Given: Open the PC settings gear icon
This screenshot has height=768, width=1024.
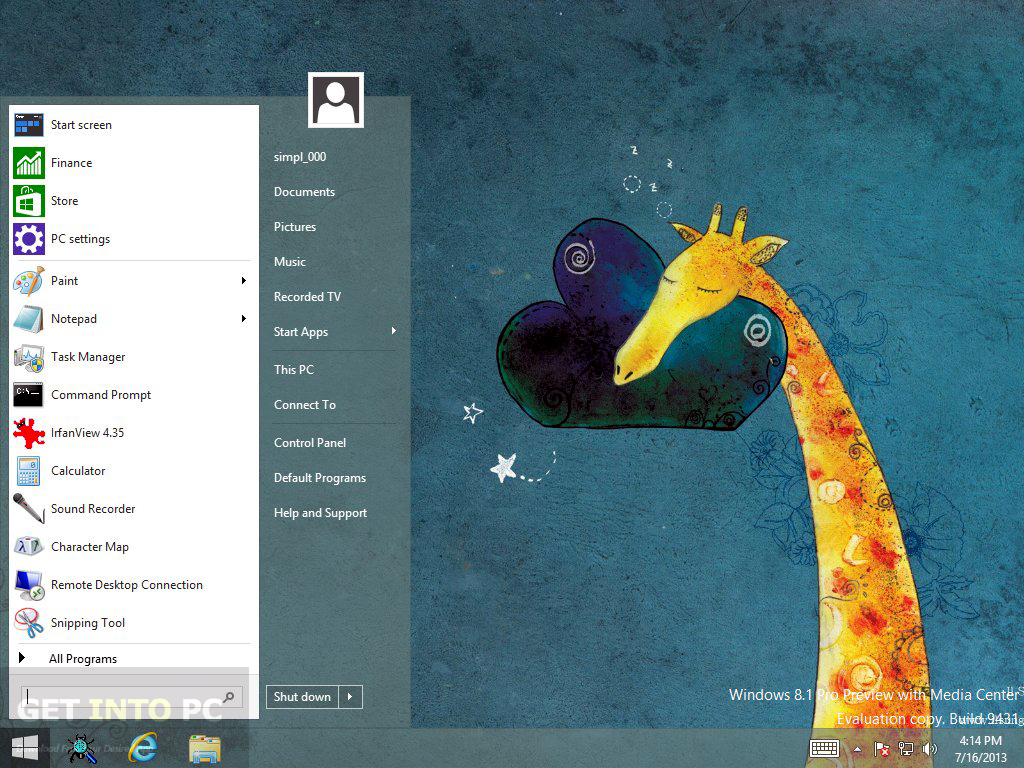Looking at the screenshot, I should [29, 238].
